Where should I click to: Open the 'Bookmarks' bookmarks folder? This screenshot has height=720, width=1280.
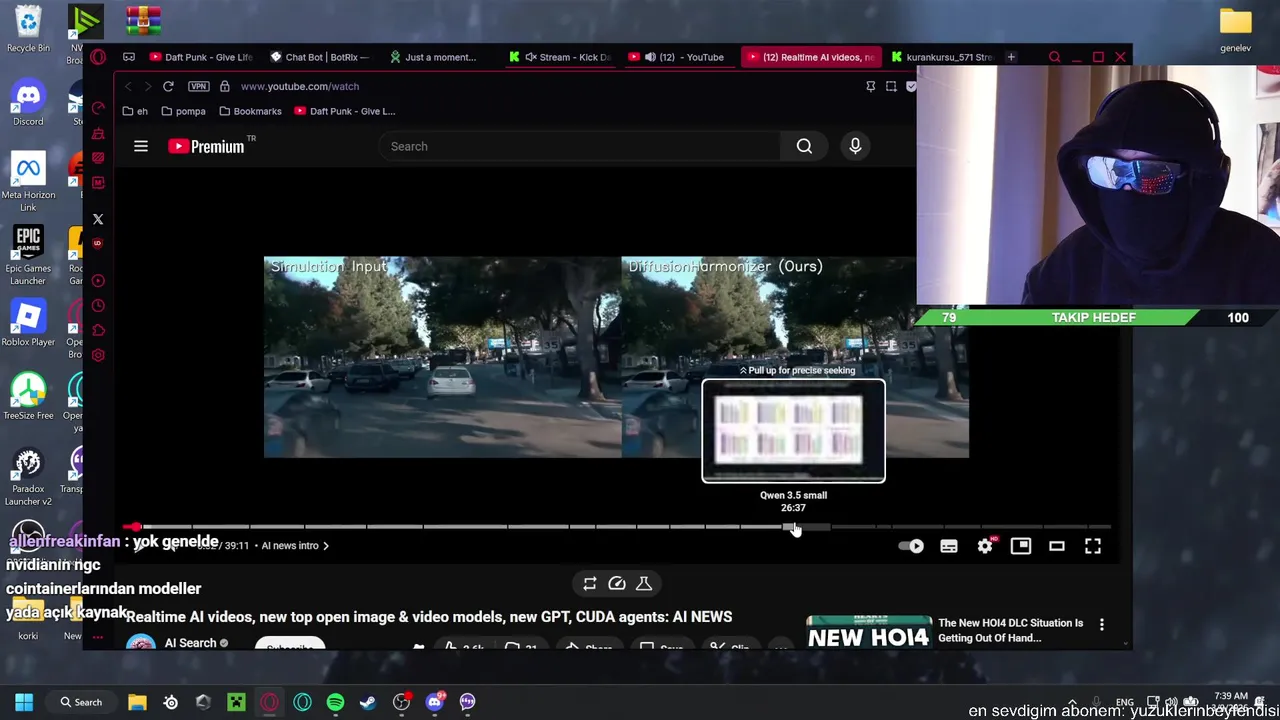(250, 111)
